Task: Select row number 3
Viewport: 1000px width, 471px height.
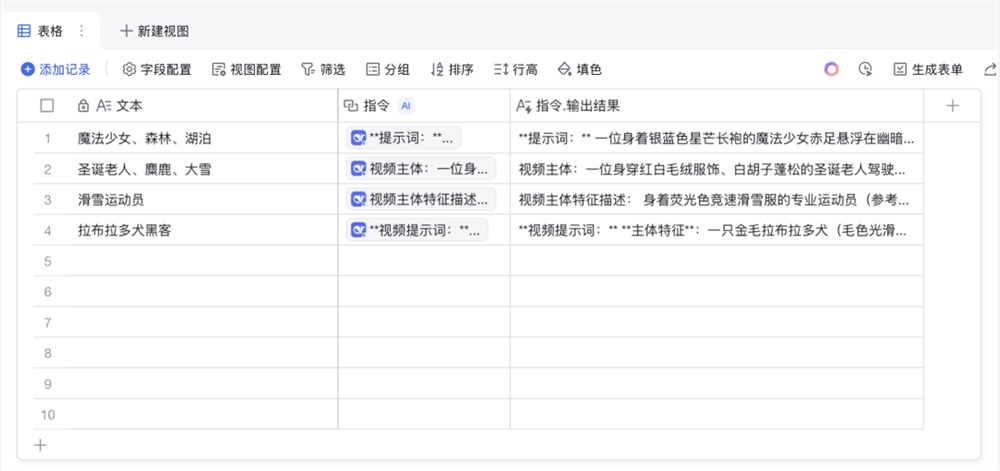Action: (x=47, y=199)
